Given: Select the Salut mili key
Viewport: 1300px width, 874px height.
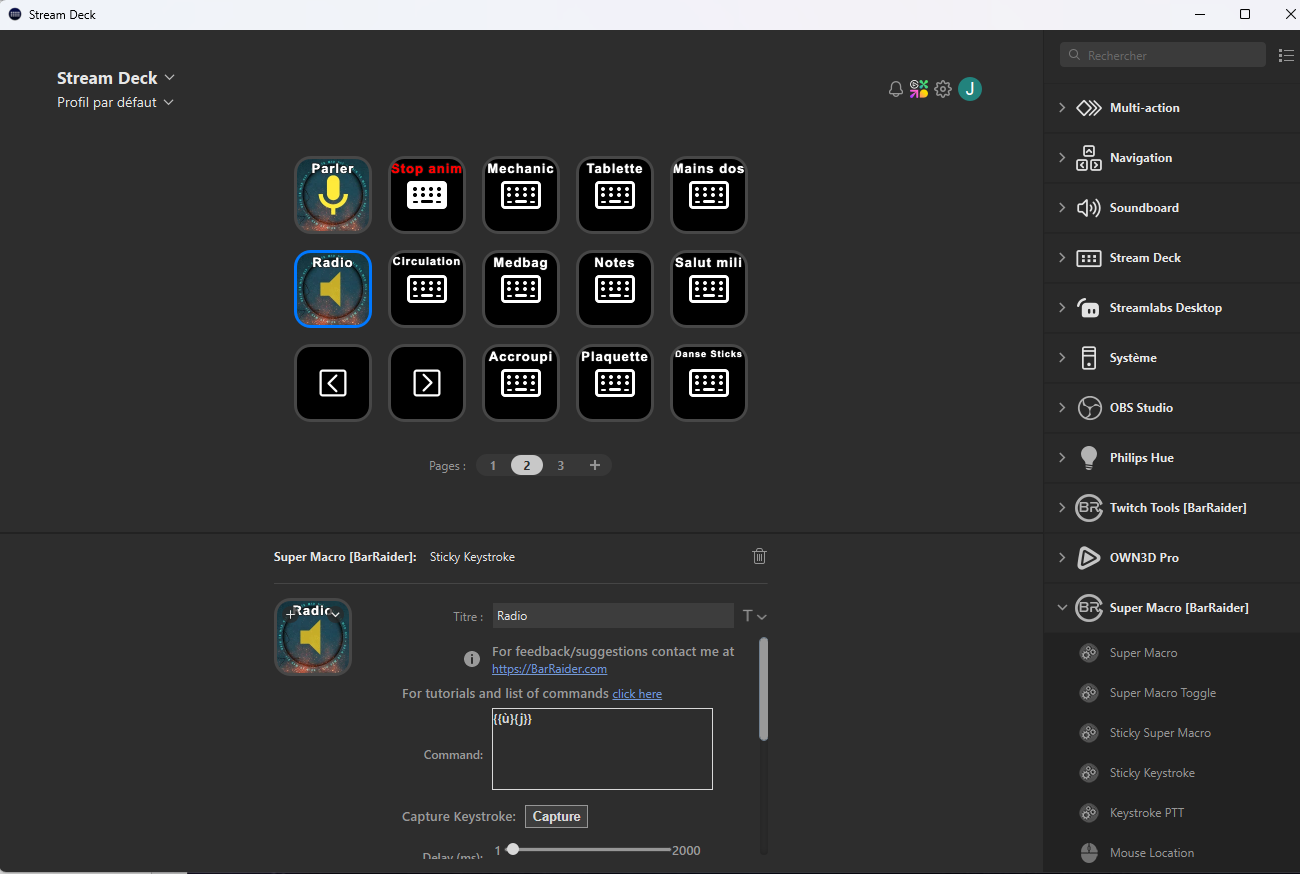Looking at the screenshot, I should click(709, 289).
